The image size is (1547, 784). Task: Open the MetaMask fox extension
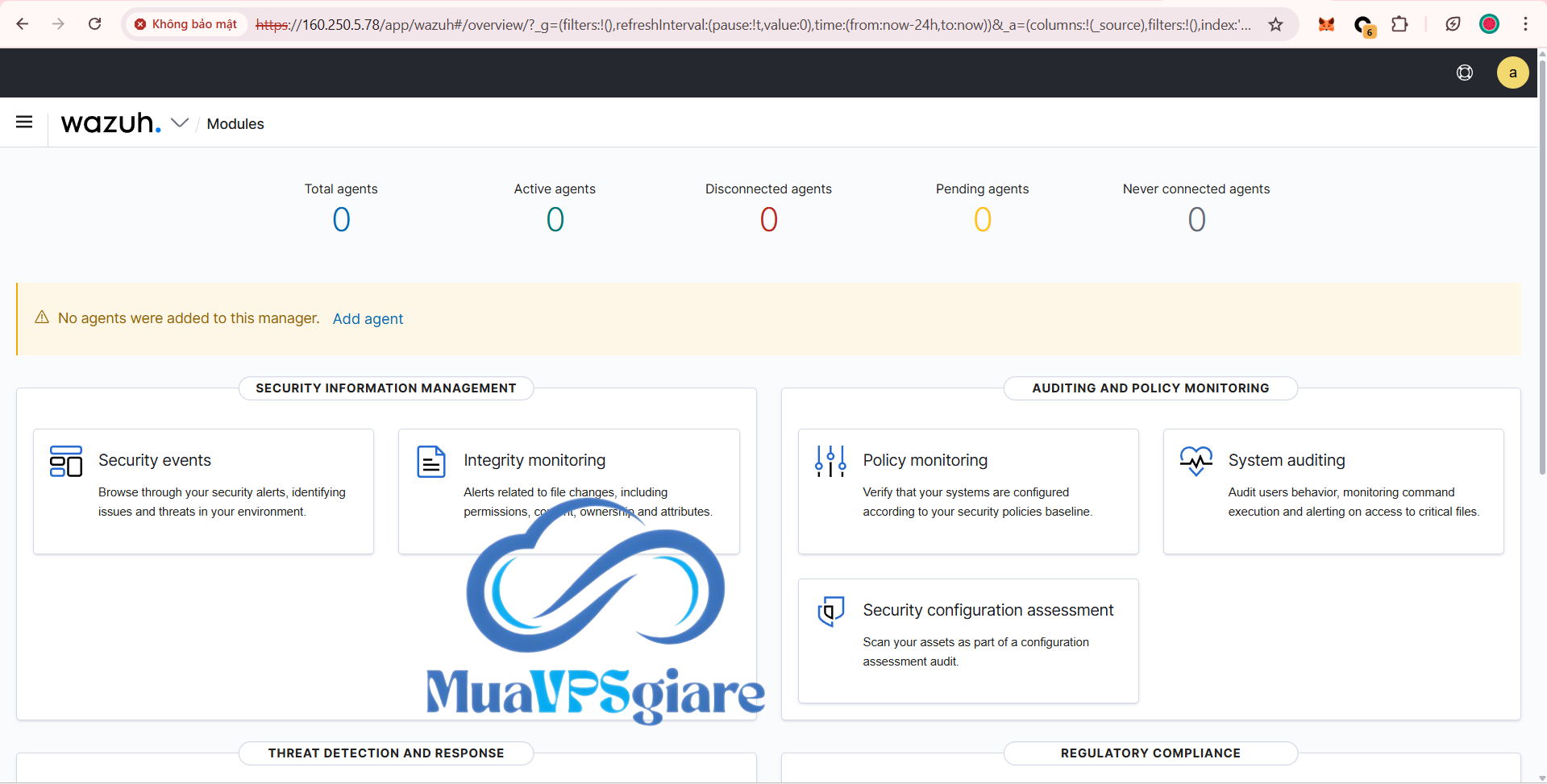[1326, 24]
